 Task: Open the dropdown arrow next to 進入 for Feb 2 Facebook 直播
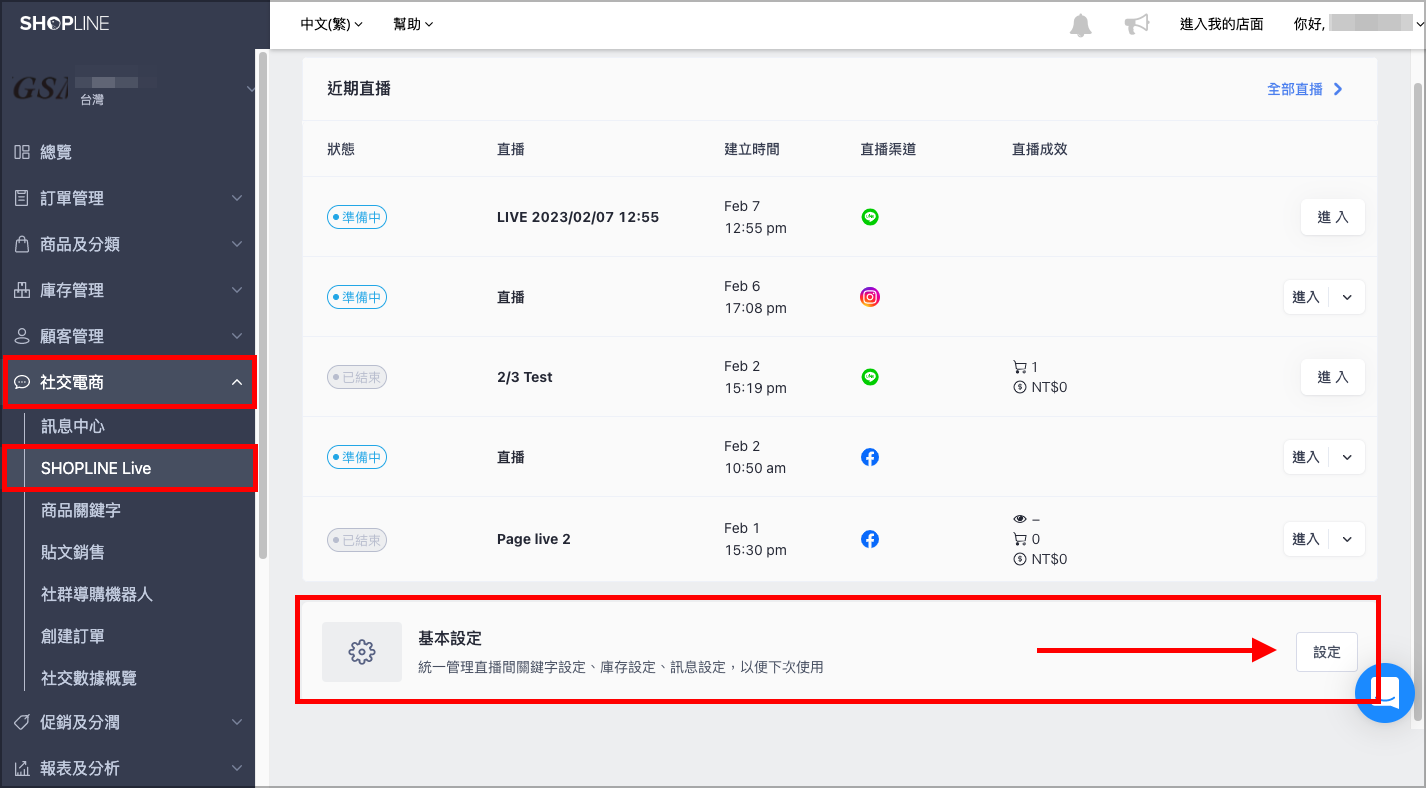(x=1347, y=457)
